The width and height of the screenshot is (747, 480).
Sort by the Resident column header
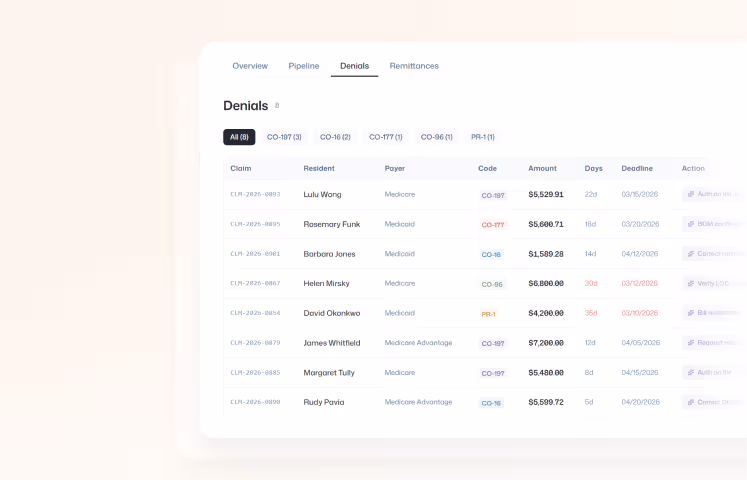(x=319, y=169)
